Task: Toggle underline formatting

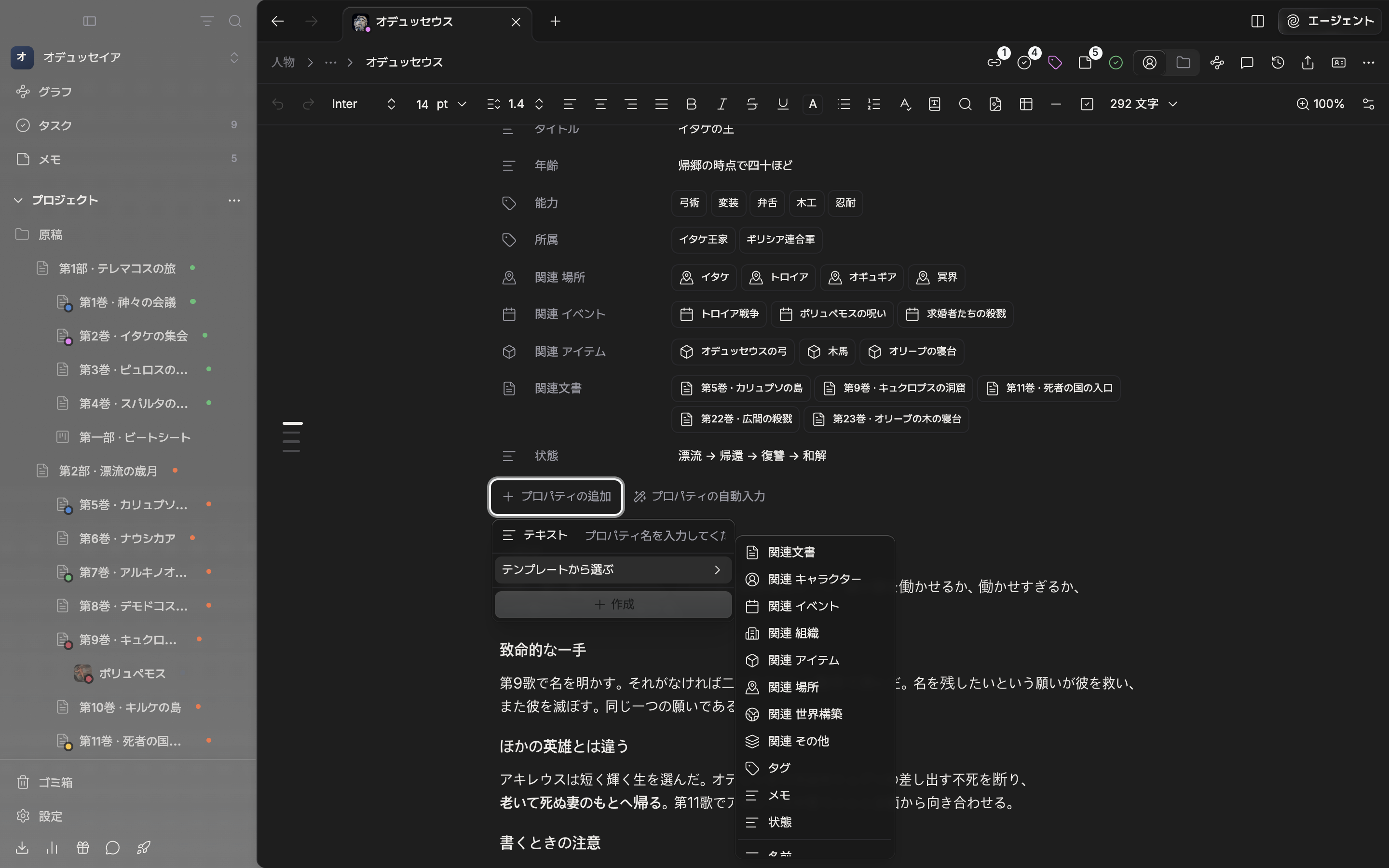Action: tap(782, 104)
